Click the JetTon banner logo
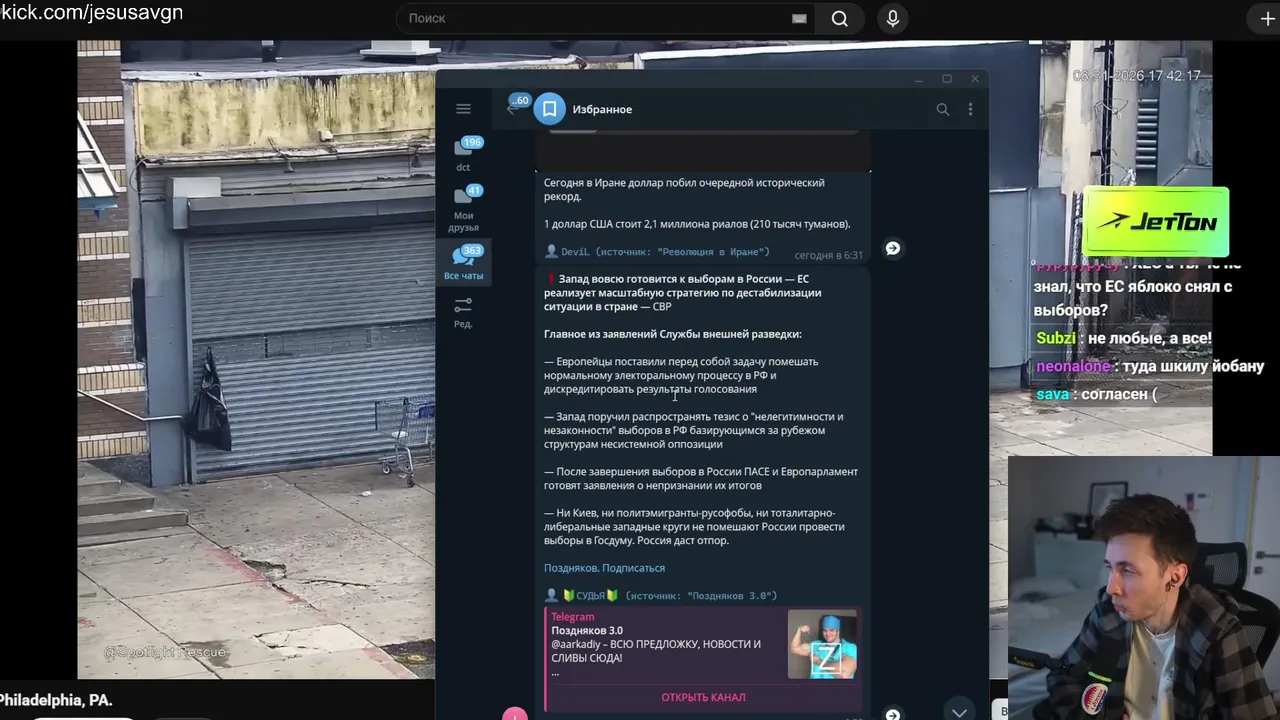This screenshot has height=720, width=1280. click(1156, 222)
